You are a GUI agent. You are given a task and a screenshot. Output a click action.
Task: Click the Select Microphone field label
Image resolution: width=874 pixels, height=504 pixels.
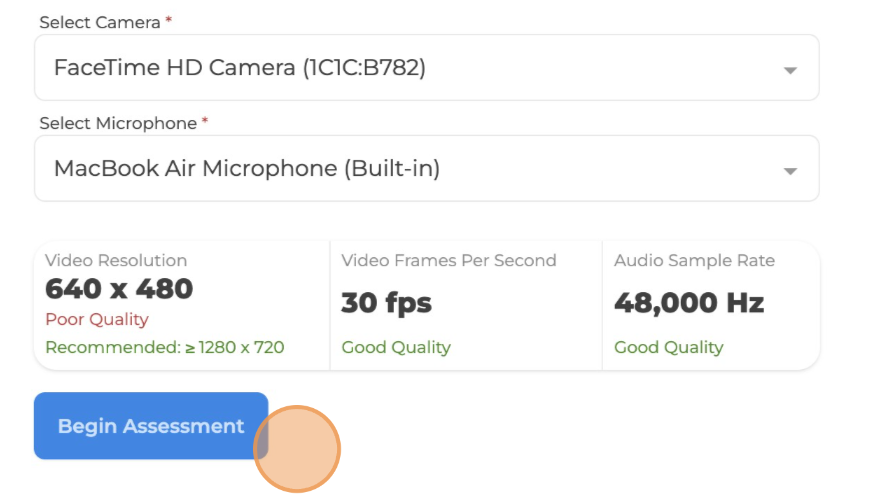point(117,123)
